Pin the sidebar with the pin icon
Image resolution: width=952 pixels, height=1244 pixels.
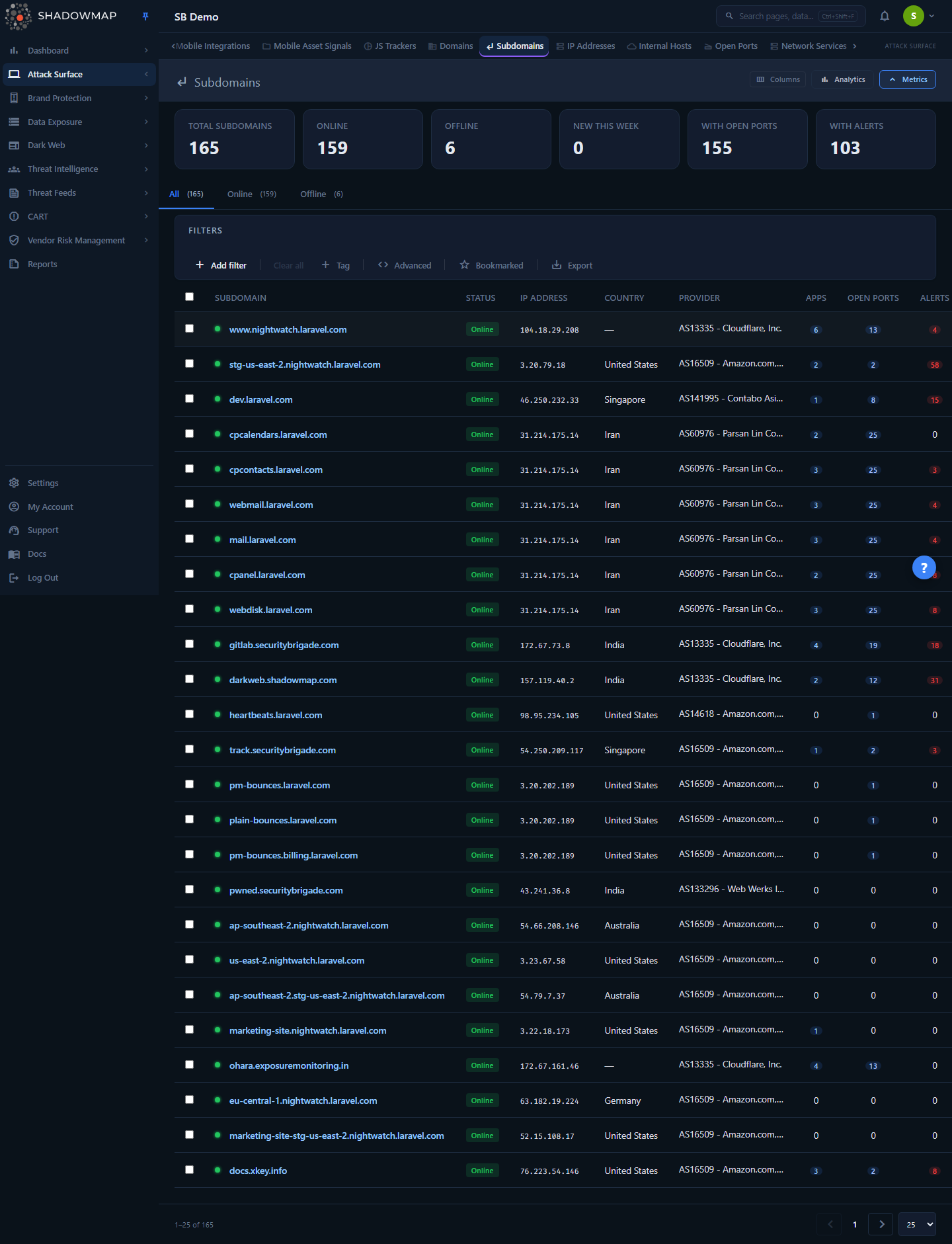(x=145, y=17)
